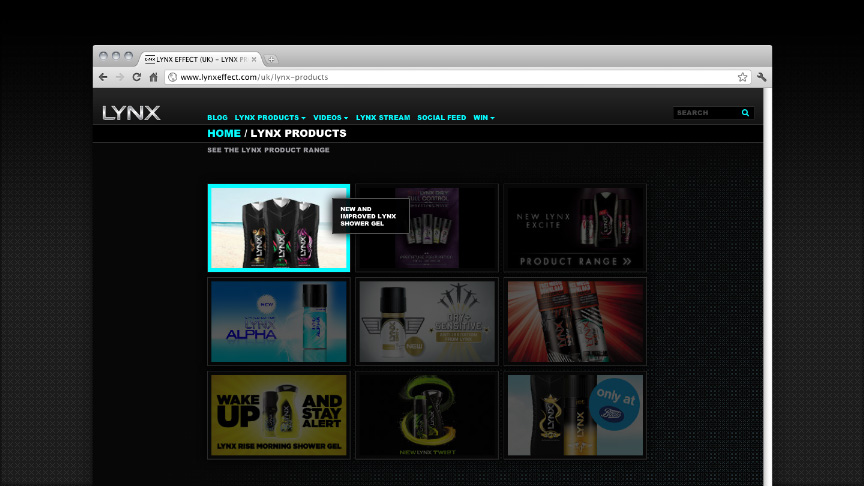Open the Lynx shower gel thumbnail
The height and width of the screenshot is (486, 864).
(279, 228)
